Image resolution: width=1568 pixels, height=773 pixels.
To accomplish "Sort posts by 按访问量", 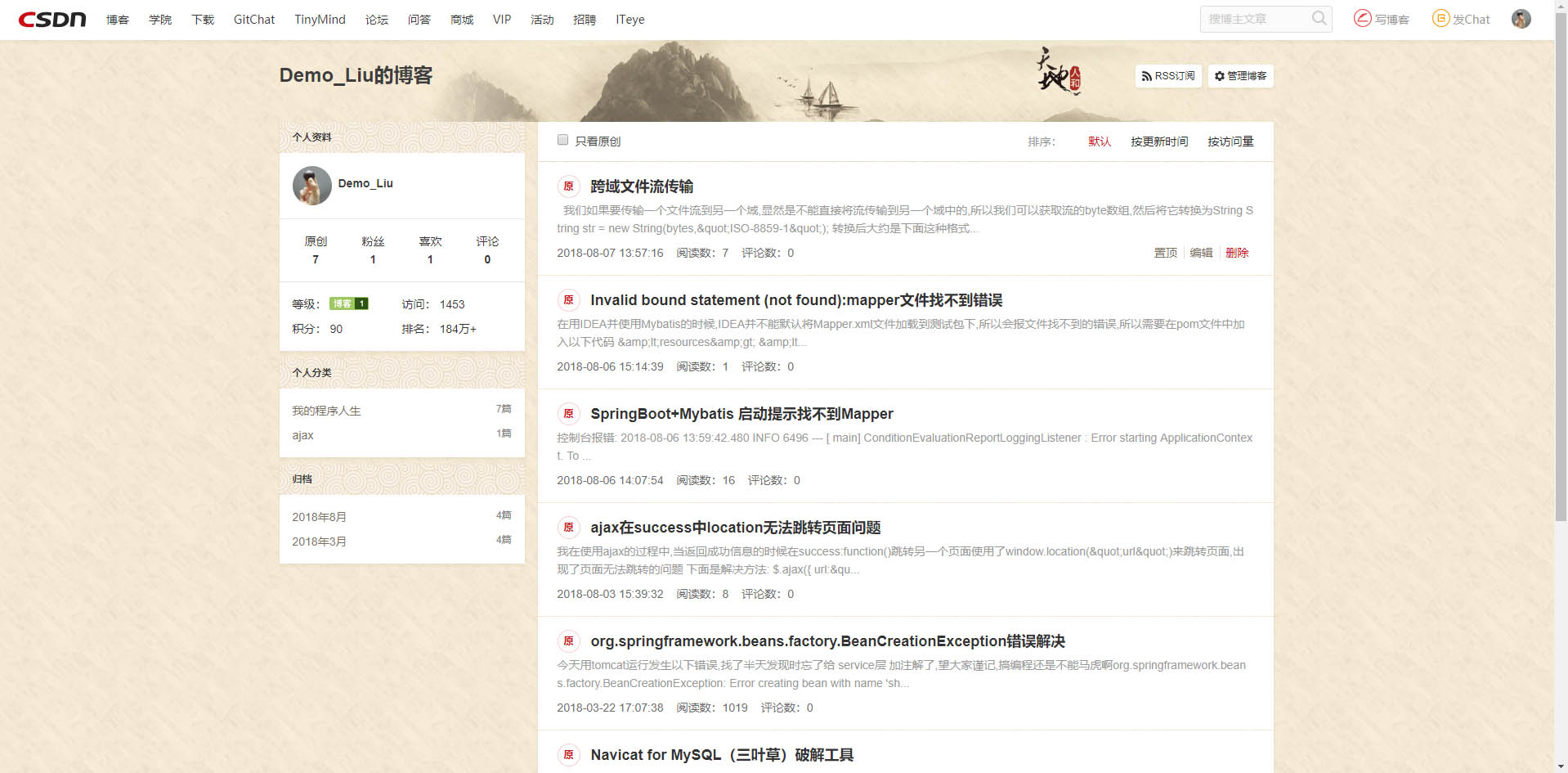I will click(x=1230, y=142).
